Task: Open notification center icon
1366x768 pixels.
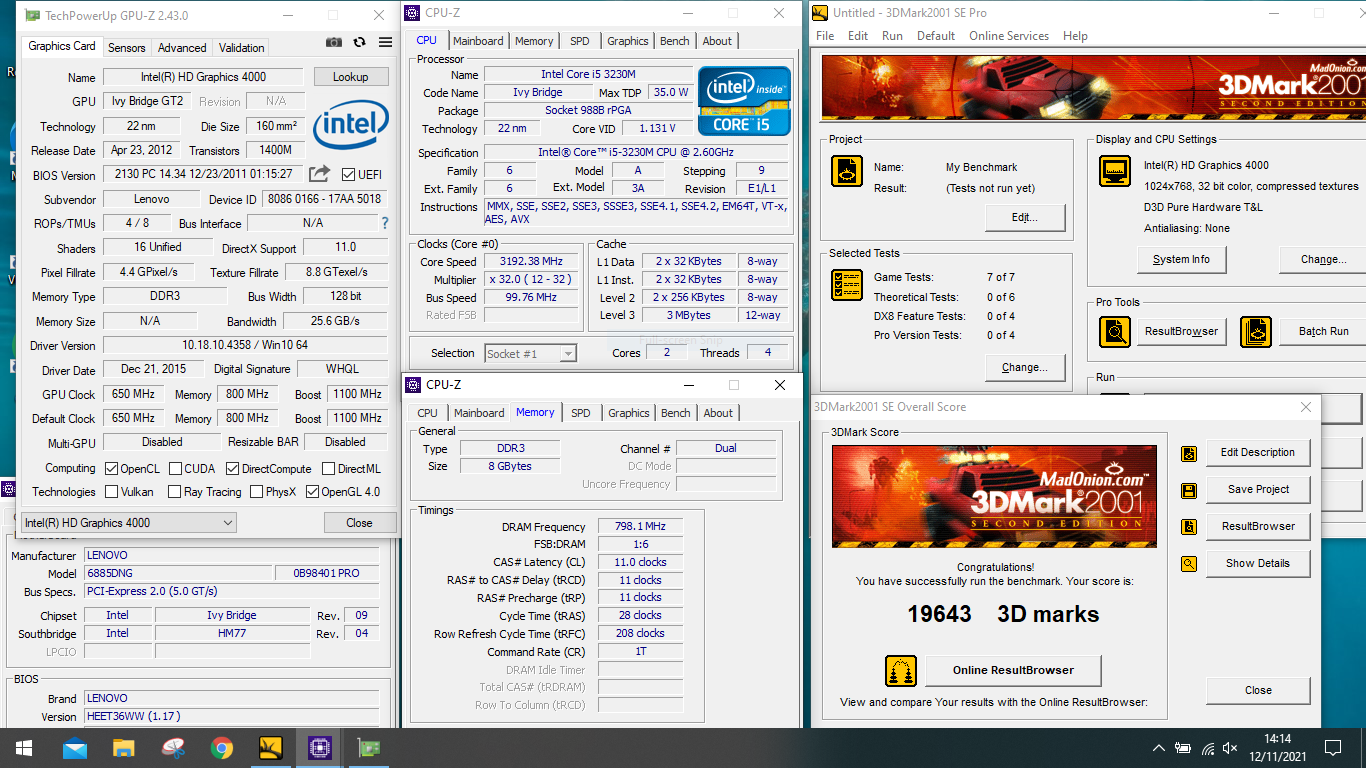Action: 1332,748
